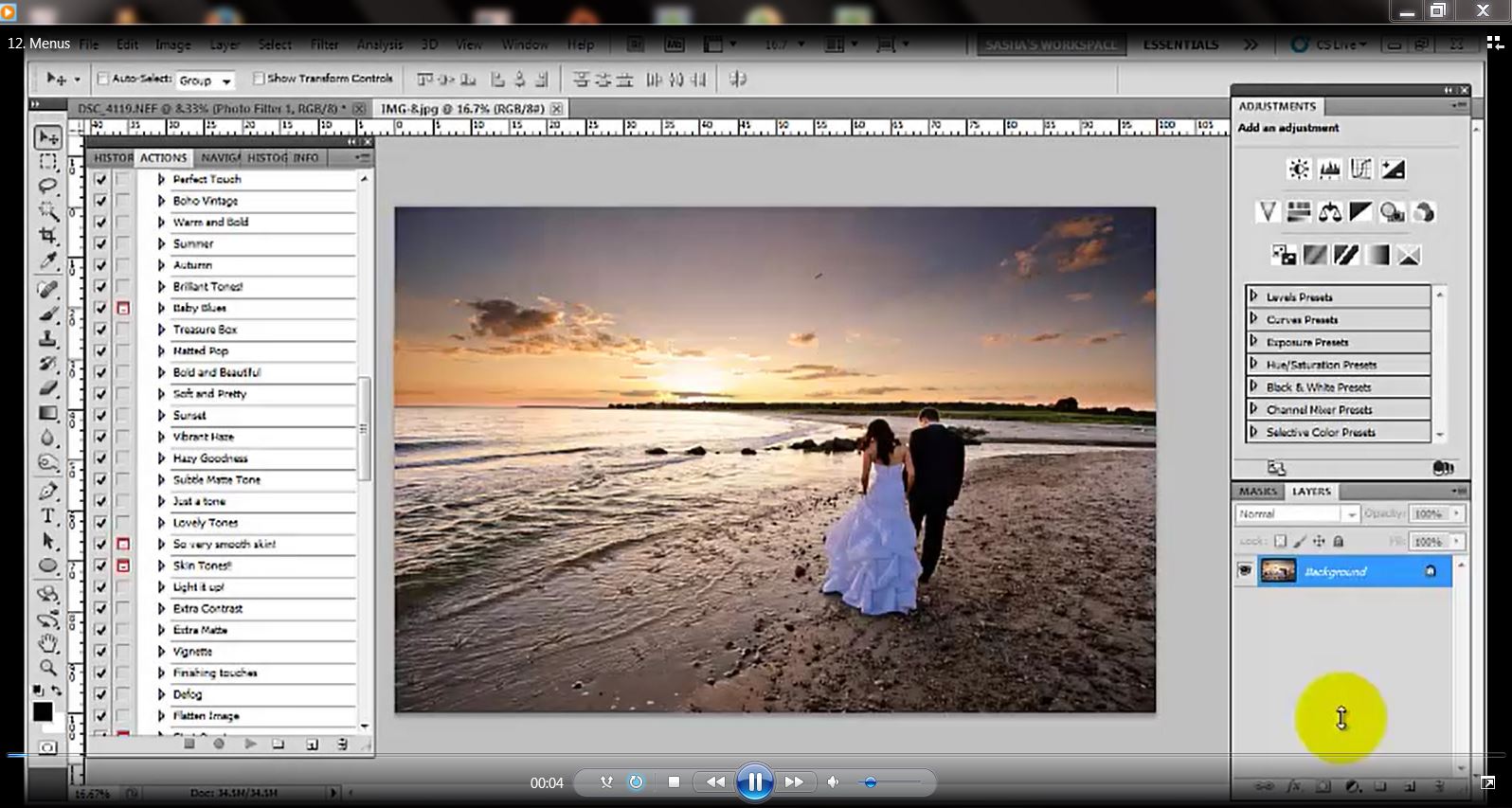Select the Essentials workspace

(1180, 45)
